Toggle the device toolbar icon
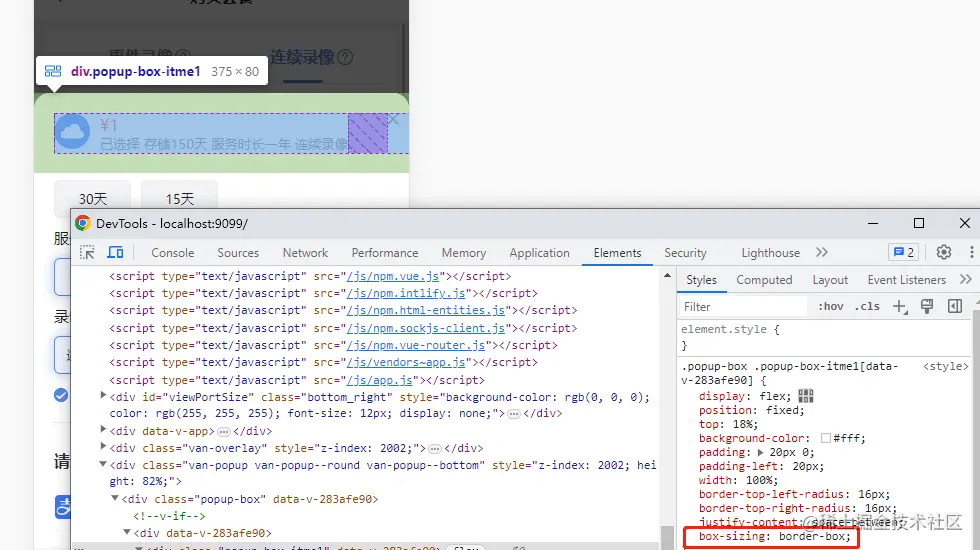The image size is (980, 550). point(116,252)
